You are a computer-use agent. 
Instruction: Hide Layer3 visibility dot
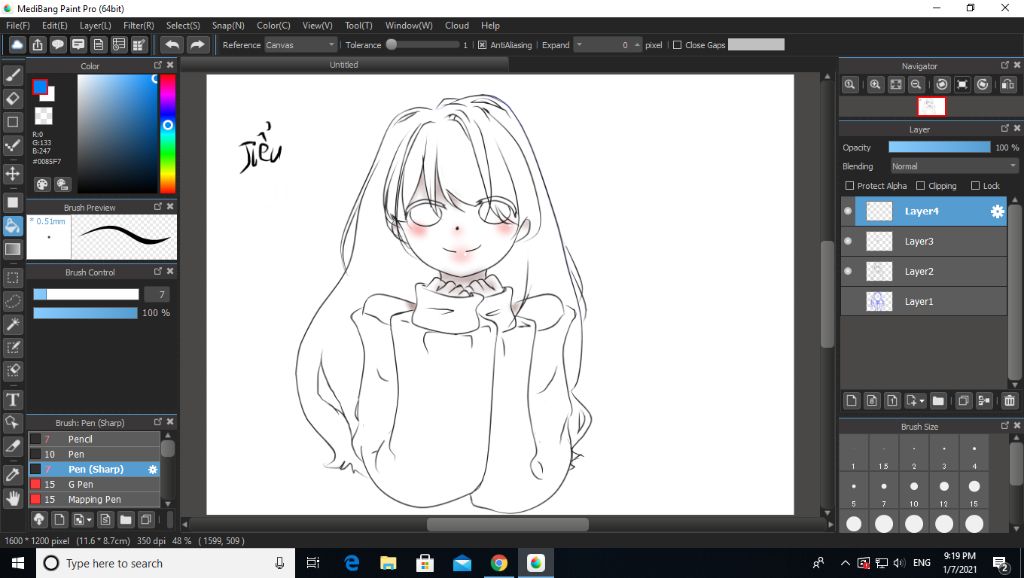pyautogui.click(x=848, y=241)
